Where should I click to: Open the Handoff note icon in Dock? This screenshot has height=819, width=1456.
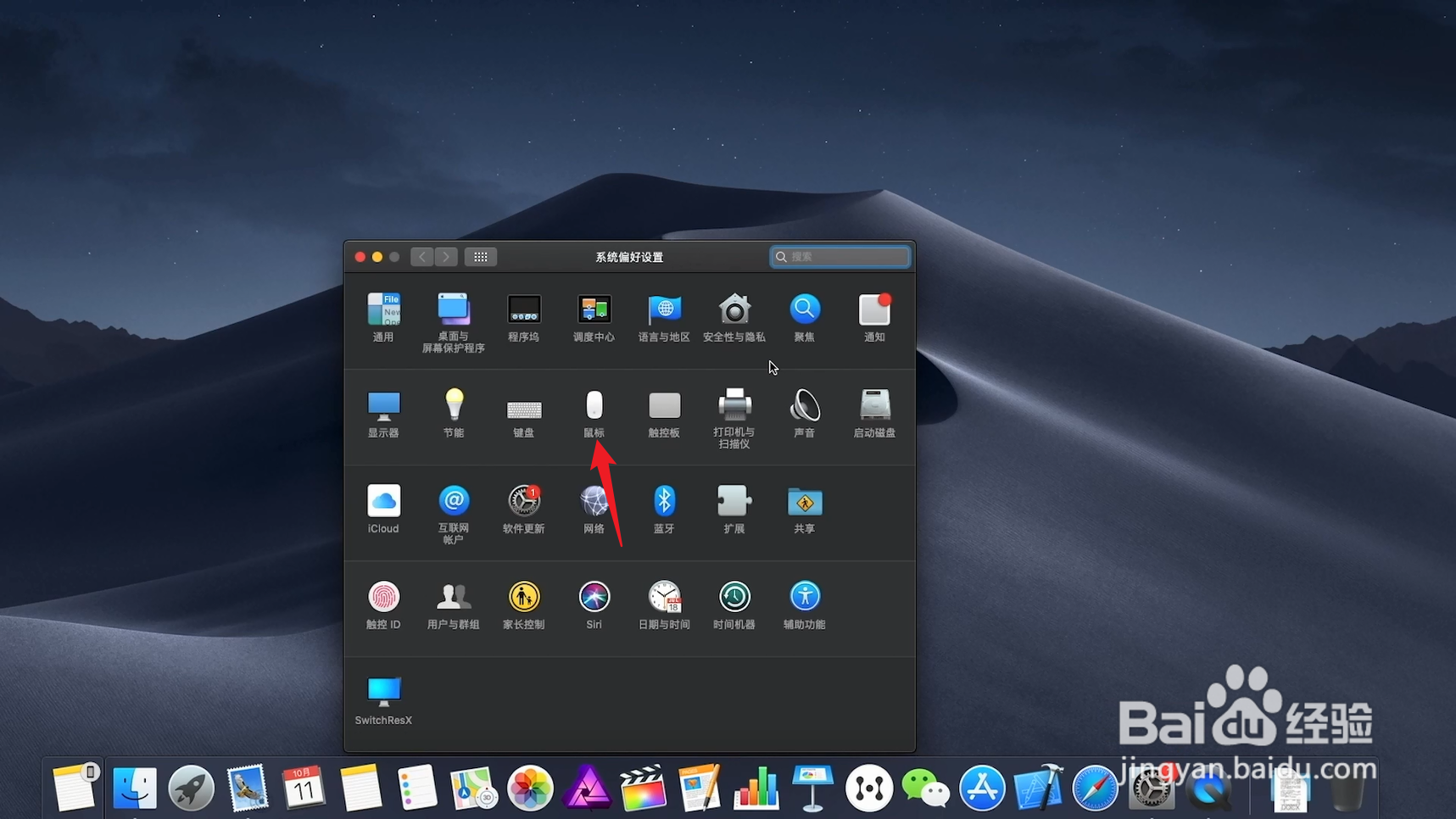pos(75,787)
